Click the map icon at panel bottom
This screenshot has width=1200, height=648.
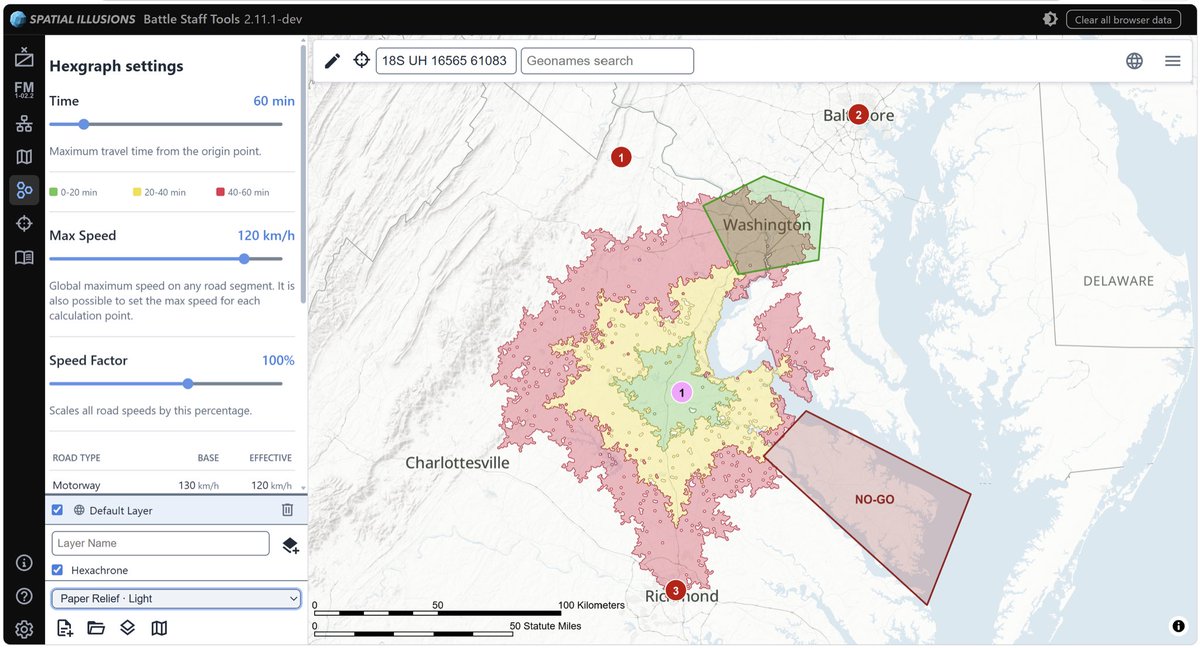(159, 628)
